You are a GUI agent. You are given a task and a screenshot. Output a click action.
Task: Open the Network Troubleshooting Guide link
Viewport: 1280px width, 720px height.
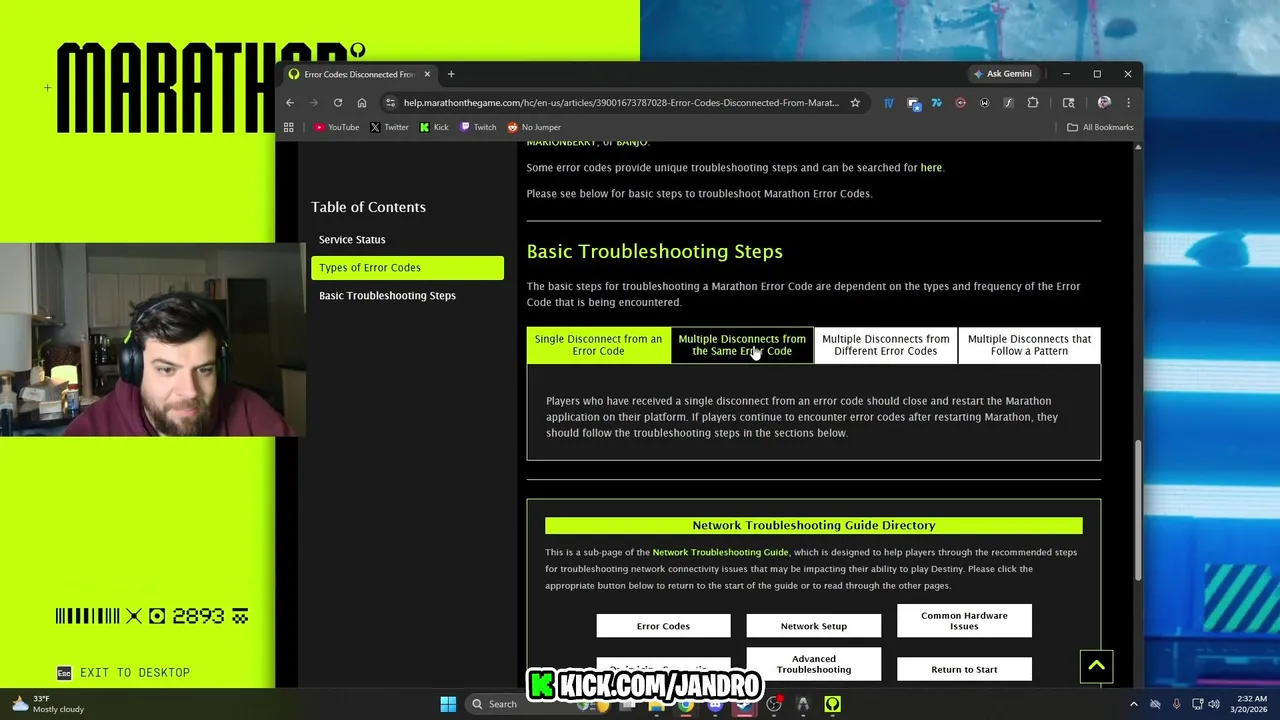(720, 552)
